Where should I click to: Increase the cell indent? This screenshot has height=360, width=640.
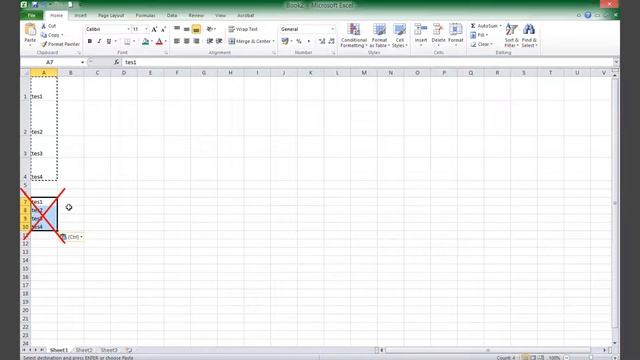(219, 41)
